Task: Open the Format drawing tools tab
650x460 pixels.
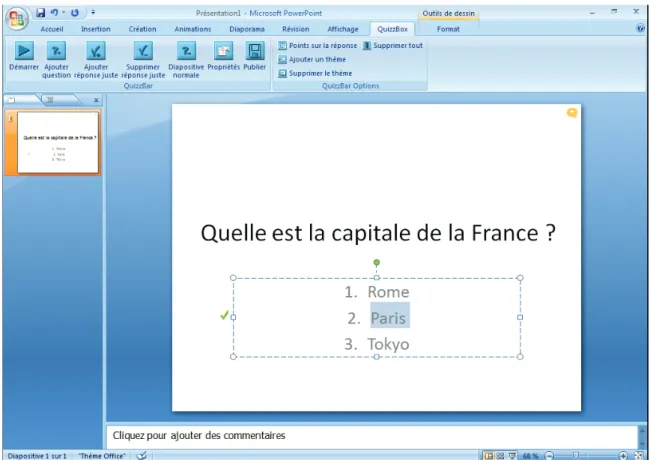Action: [448, 29]
